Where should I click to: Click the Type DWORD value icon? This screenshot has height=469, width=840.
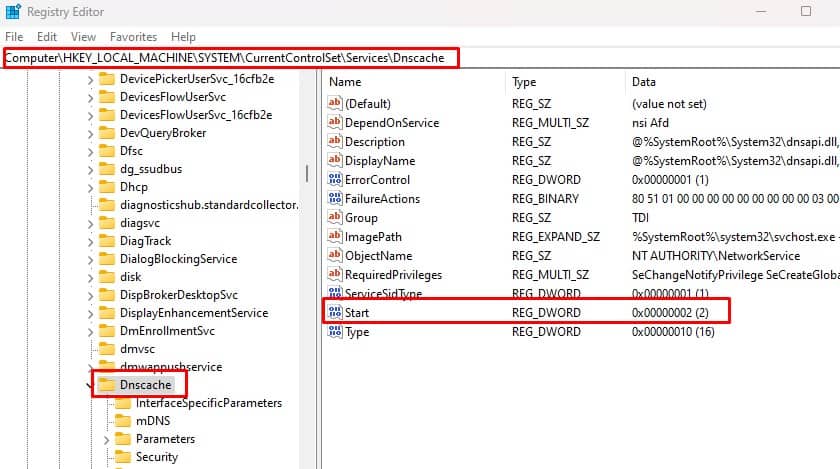335,331
